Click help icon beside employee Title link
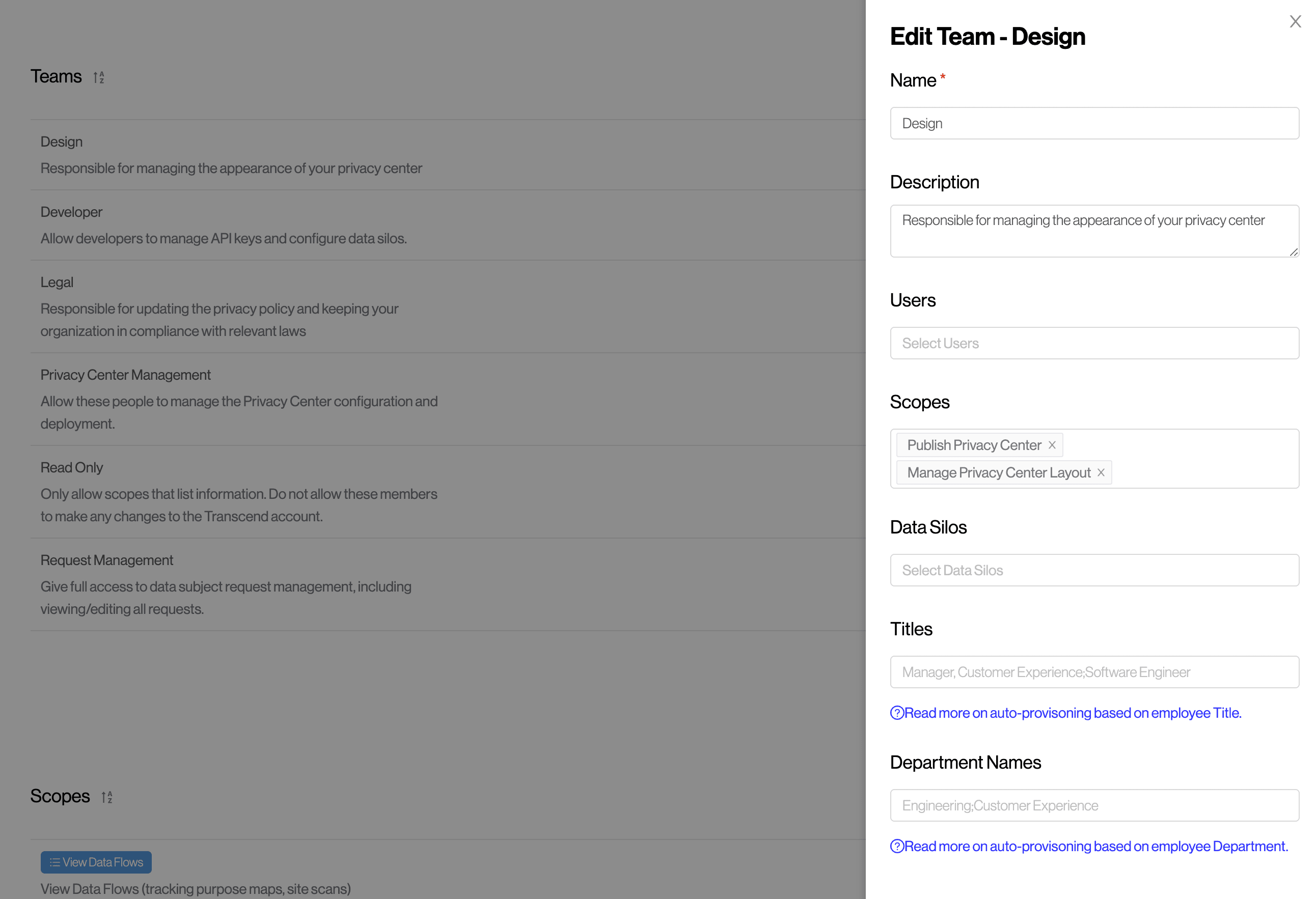 coord(896,713)
